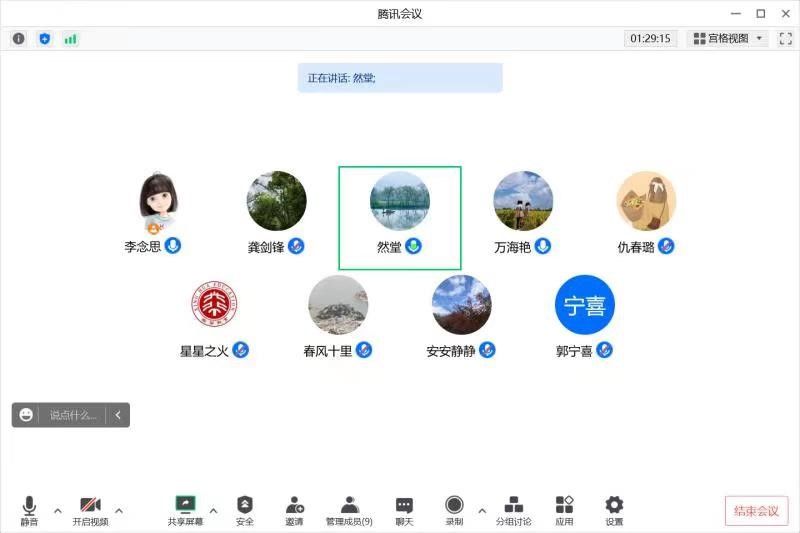Image resolution: width=800 pixels, height=533 pixels.
Task: Open 管理成员(9) member list
Action: coord(349,510)
